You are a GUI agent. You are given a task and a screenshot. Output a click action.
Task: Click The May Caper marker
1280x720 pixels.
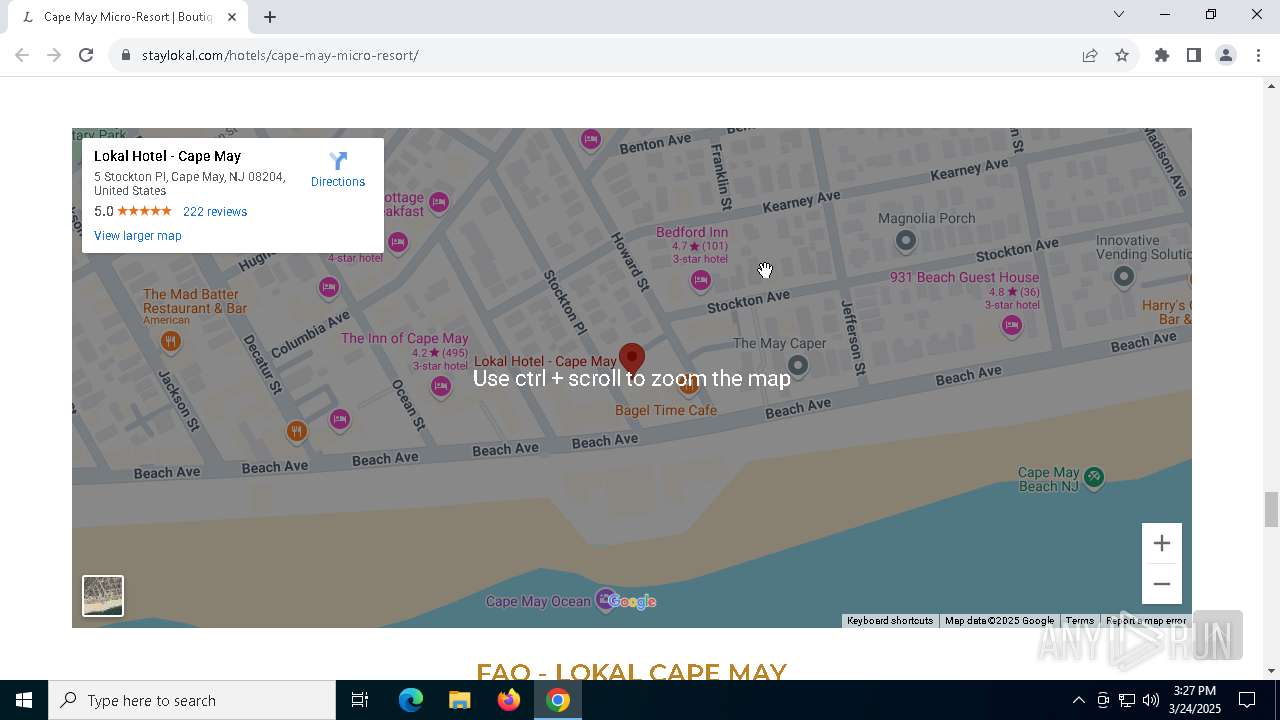tap(798, 365)
